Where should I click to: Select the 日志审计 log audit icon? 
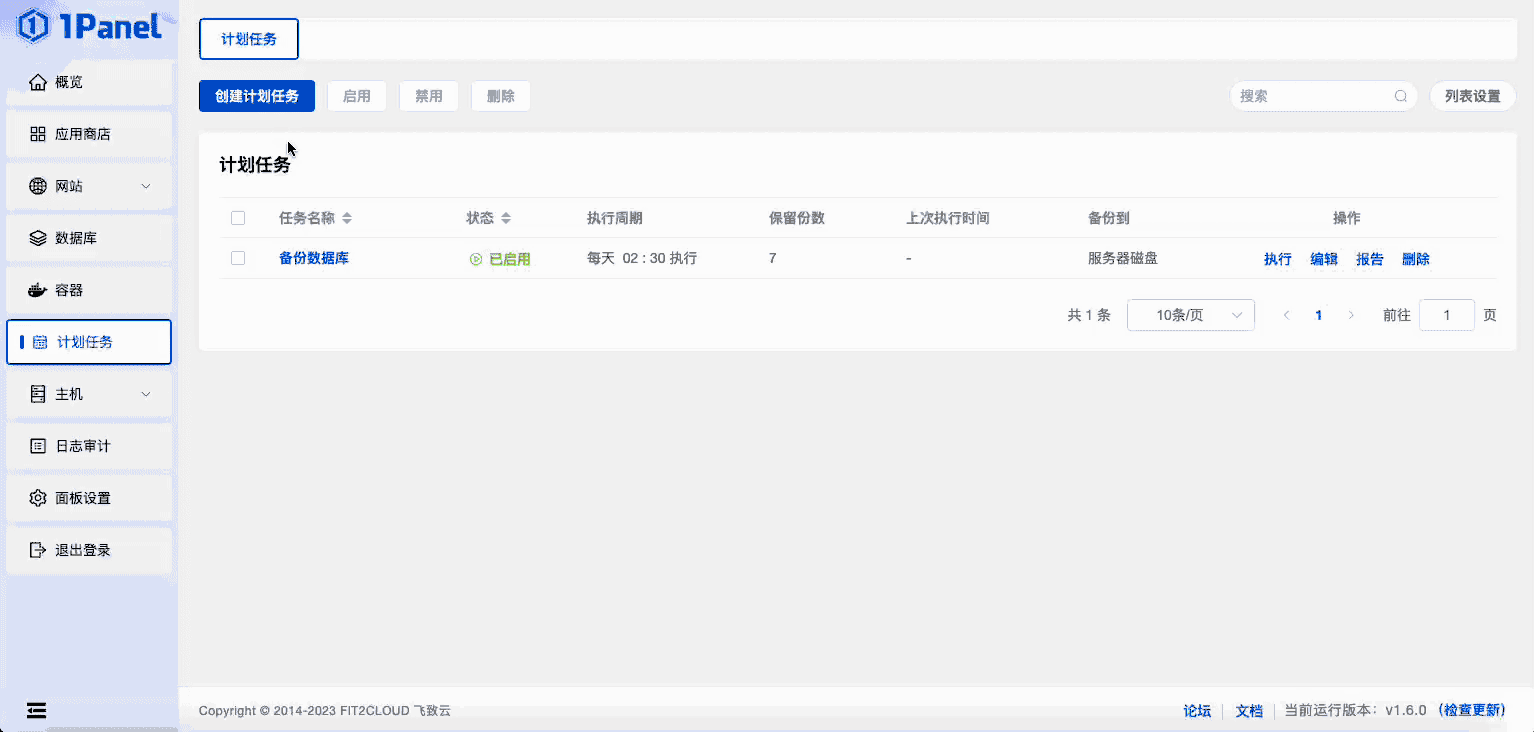point(37,445)
